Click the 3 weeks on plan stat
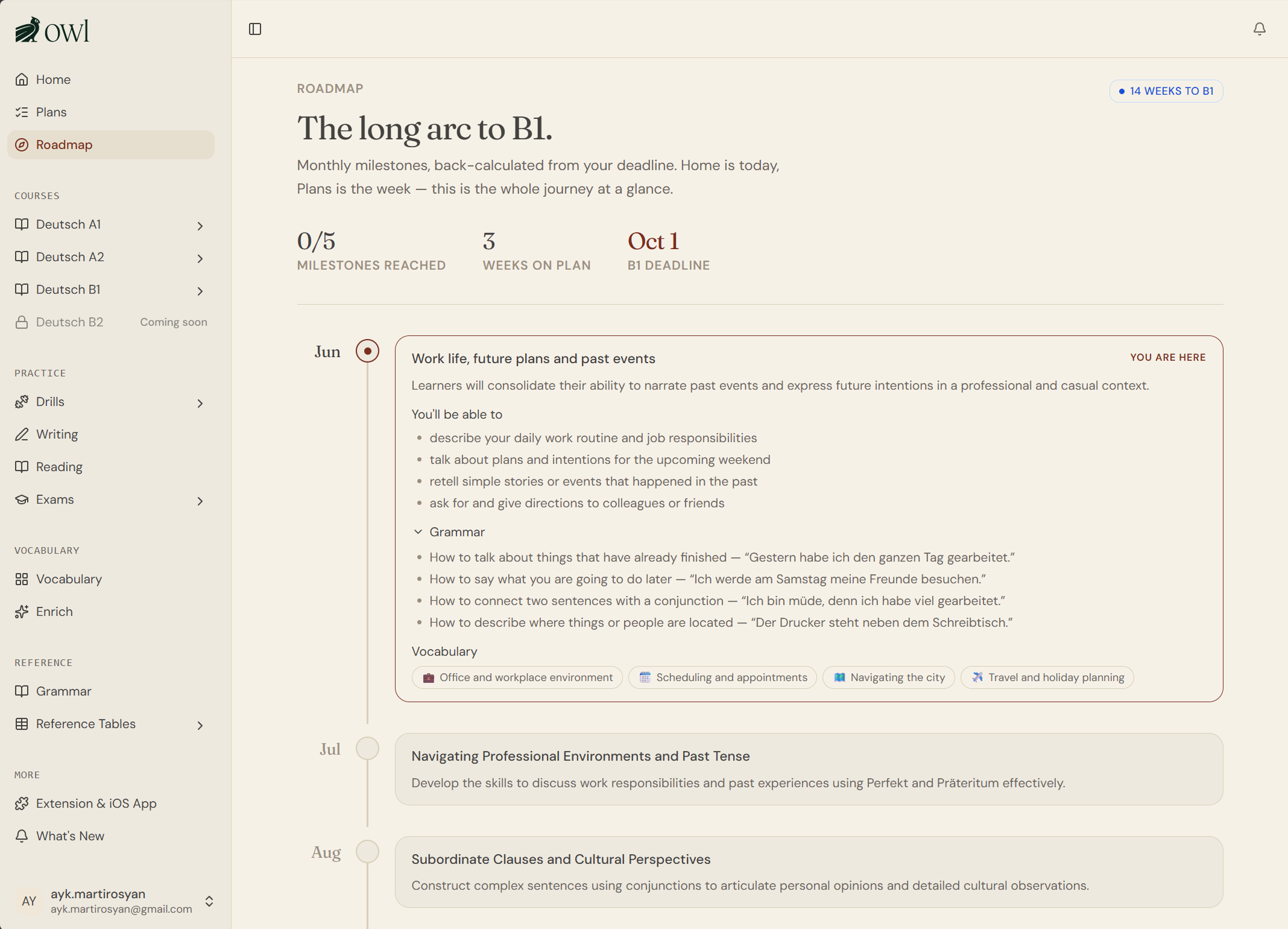Screen dimensions: 1288x929 pos(537,250)
